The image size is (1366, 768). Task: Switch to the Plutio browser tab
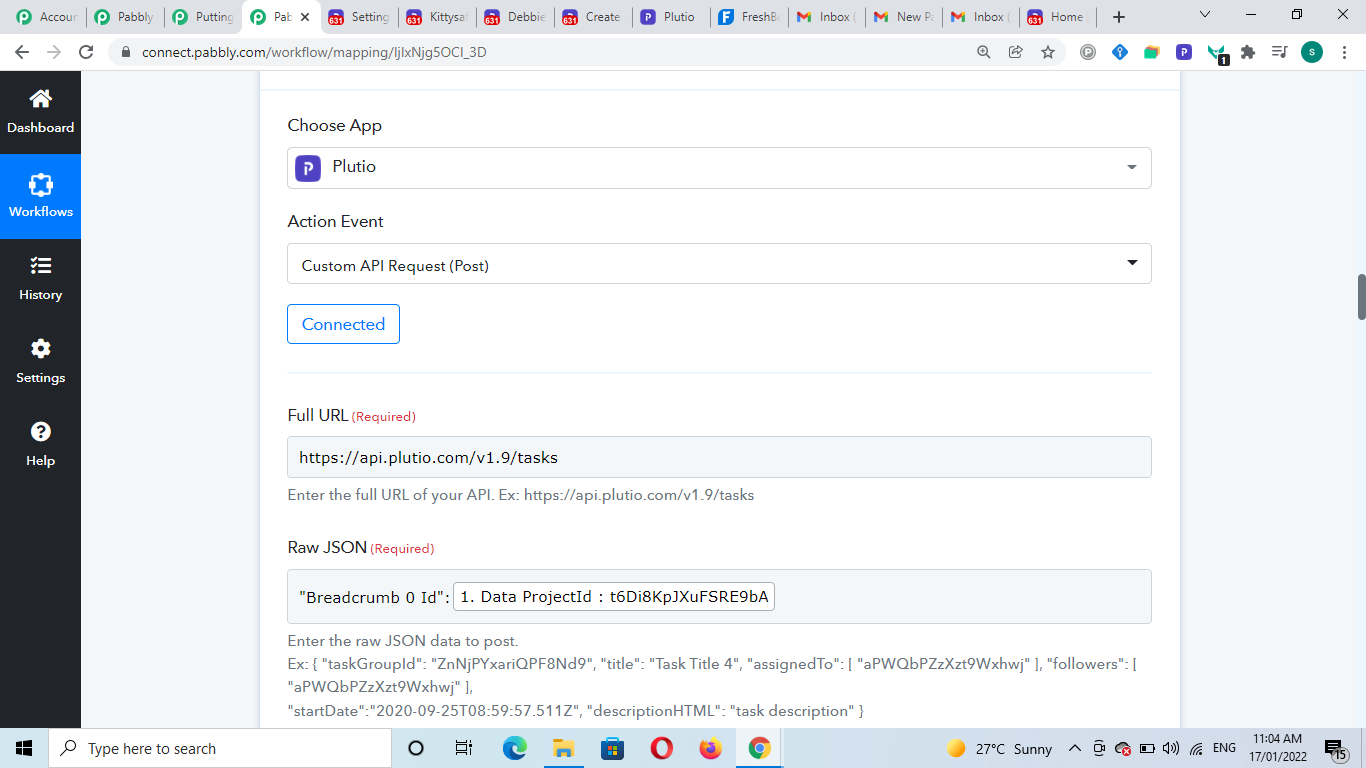(670, 17)
